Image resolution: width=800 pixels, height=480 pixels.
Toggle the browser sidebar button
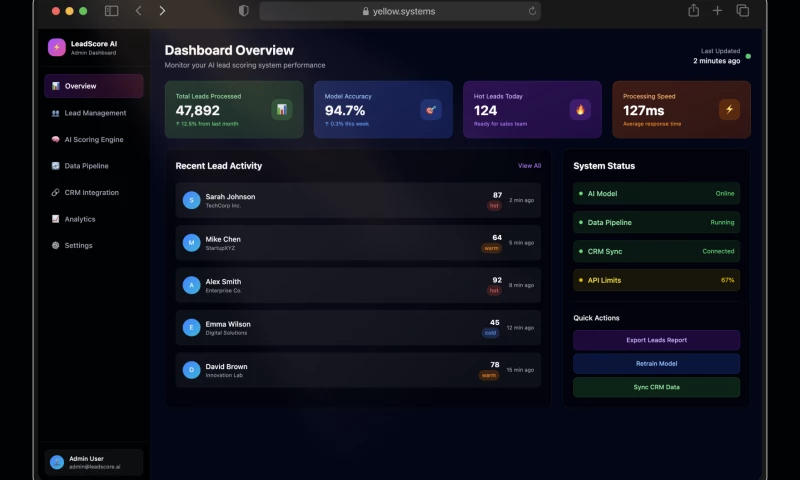pos(111,11)
